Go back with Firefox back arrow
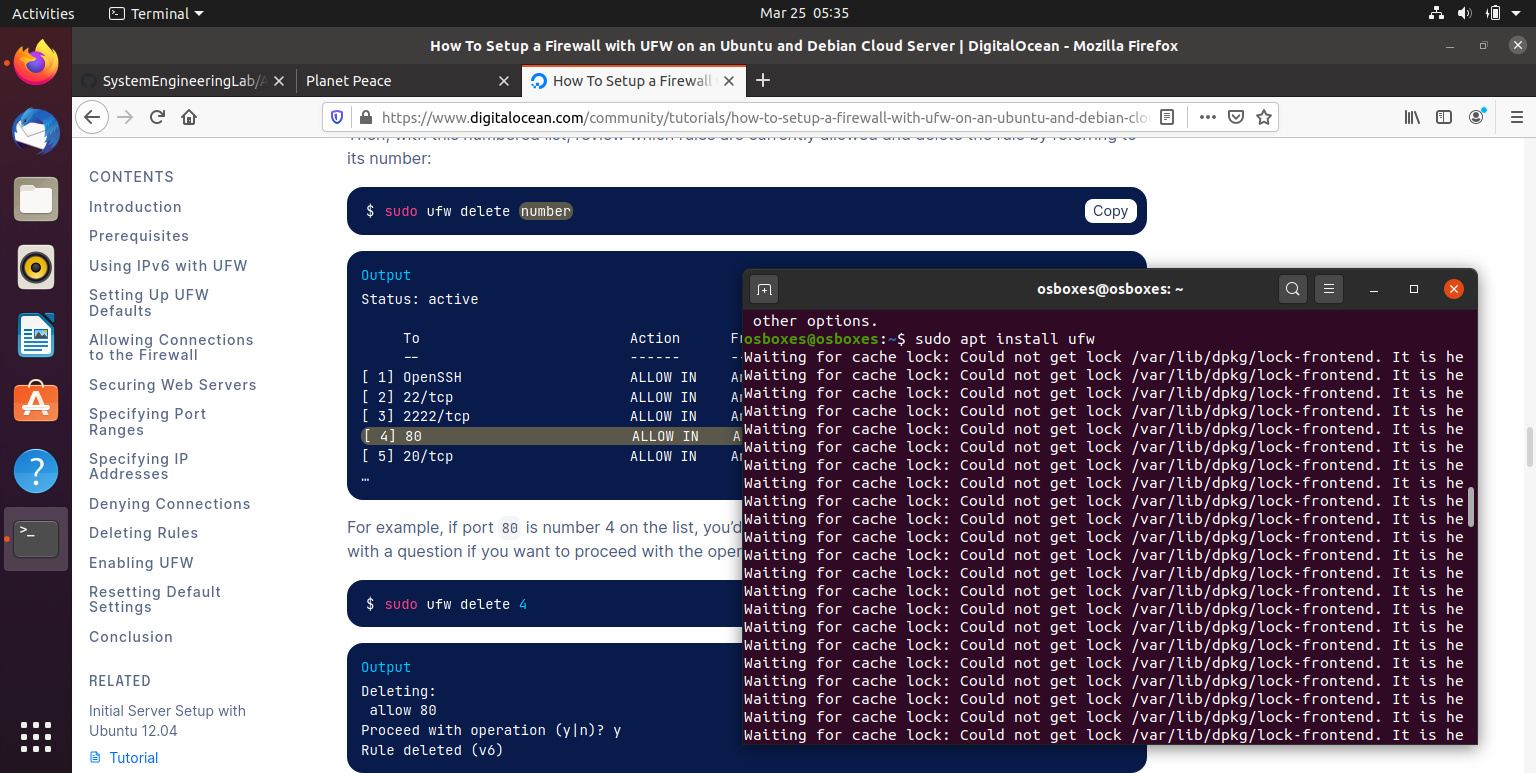Screen dimensions: 1536x773 (x=92, y=117)
